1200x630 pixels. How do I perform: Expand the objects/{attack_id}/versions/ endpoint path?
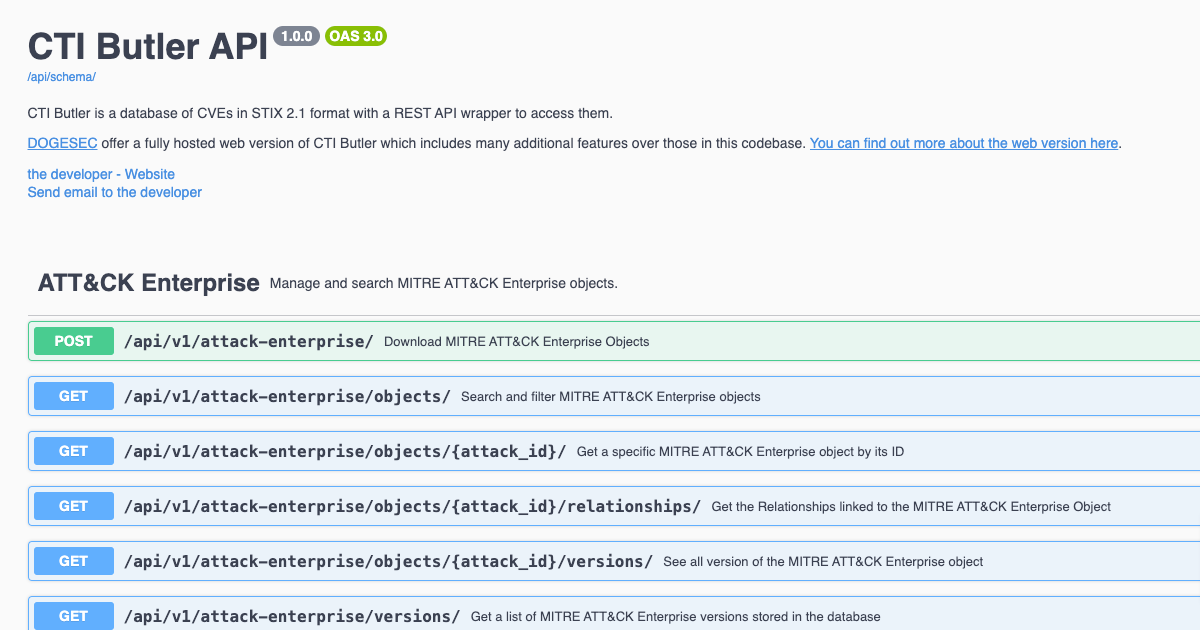click(388, 561)
